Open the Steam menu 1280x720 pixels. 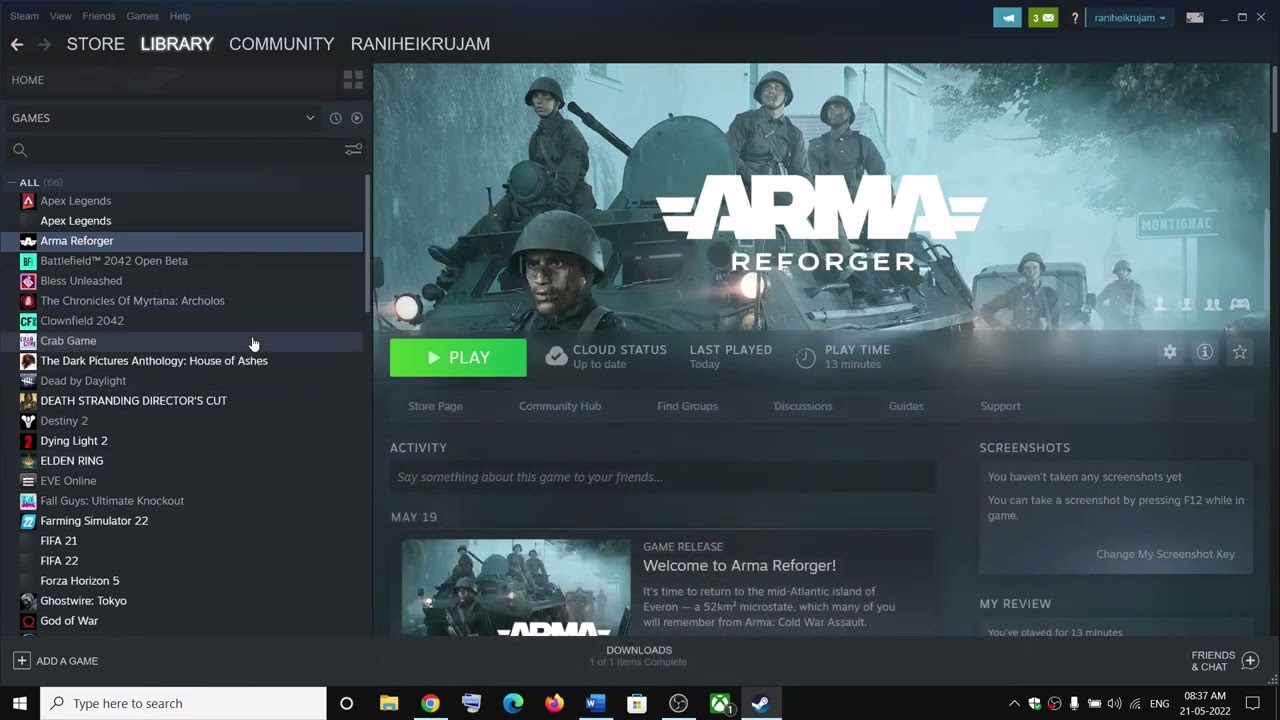24,16
